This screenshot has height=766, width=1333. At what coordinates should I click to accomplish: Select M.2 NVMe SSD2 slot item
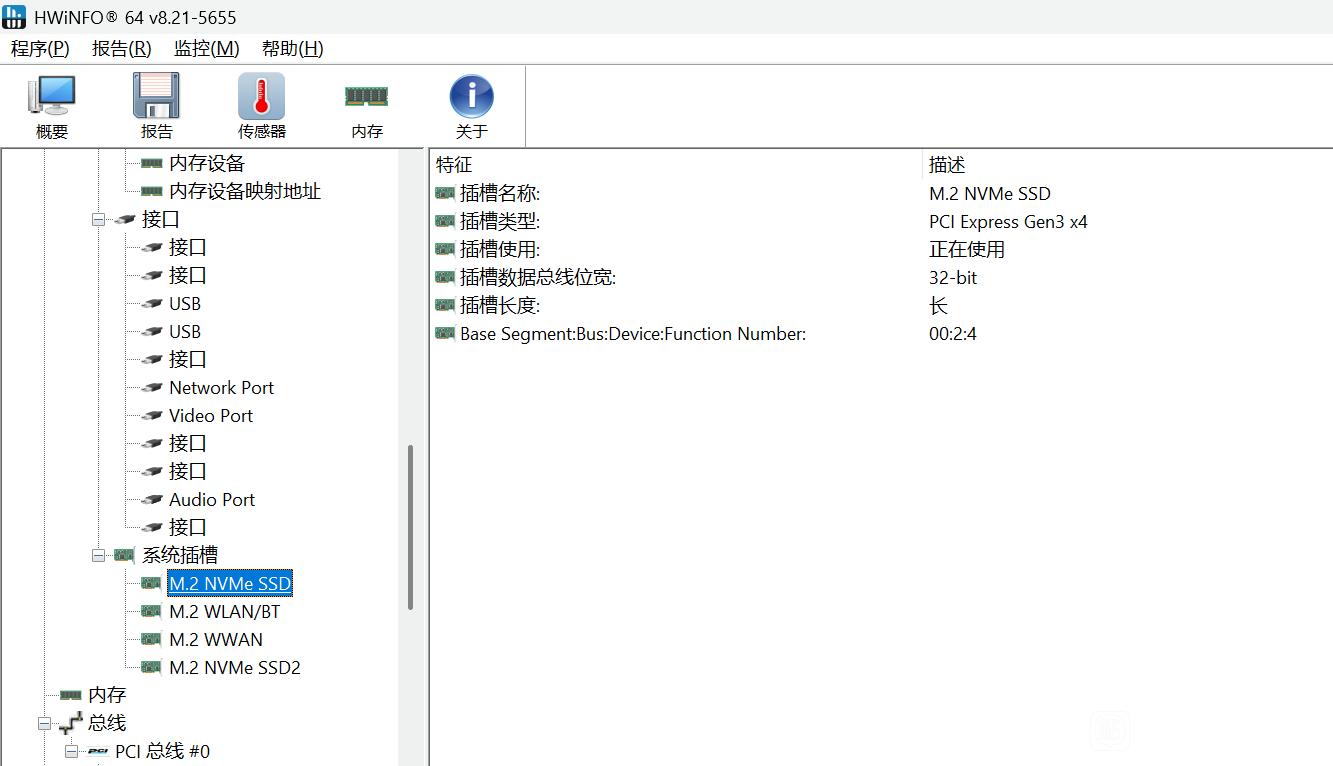click(235, 667)
